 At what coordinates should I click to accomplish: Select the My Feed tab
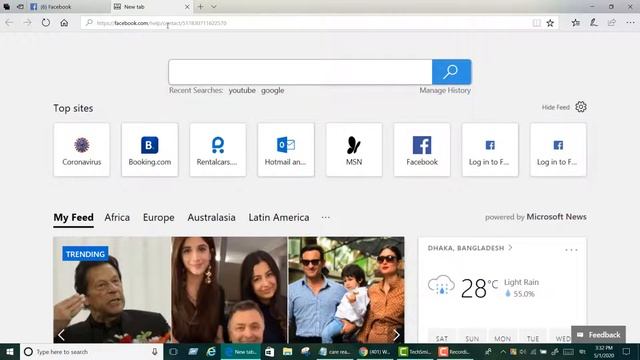[x=73, y=218]
